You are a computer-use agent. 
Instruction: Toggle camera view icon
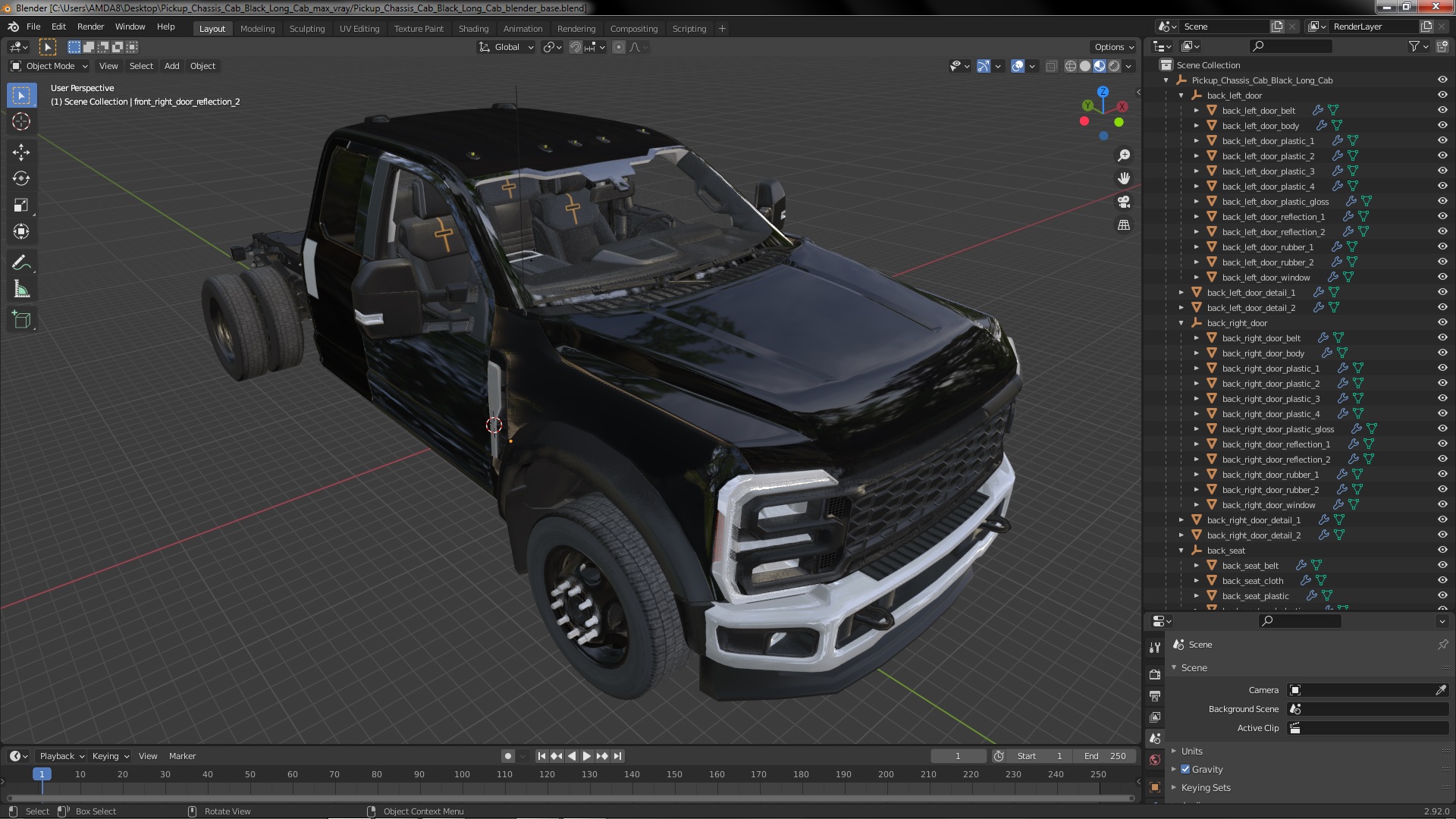click(1124, 202)
